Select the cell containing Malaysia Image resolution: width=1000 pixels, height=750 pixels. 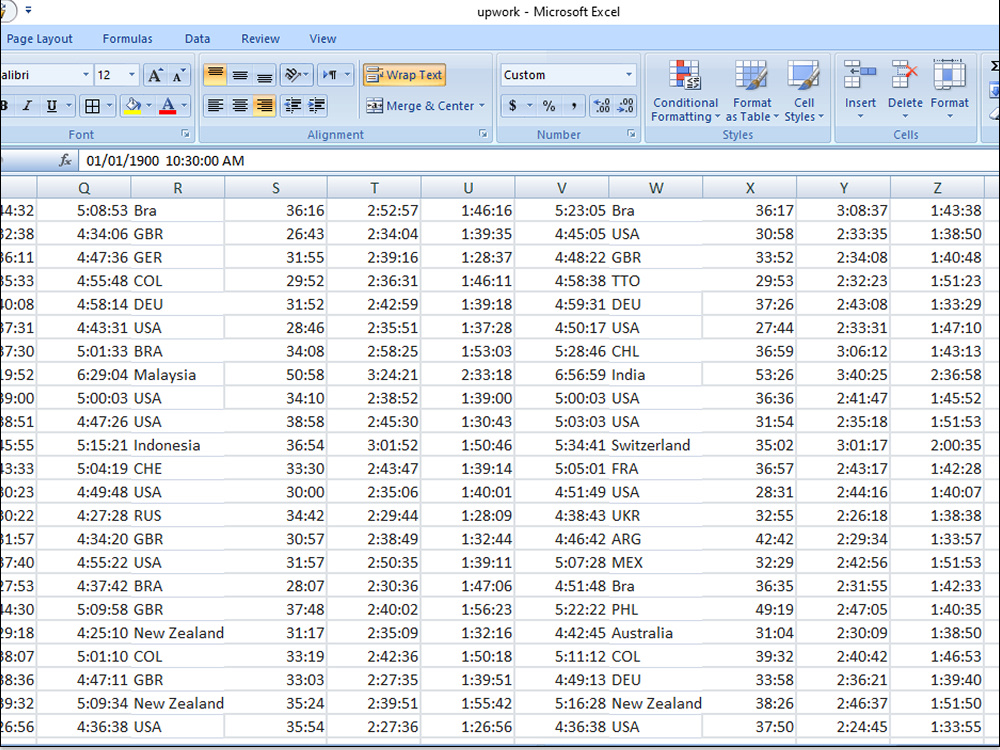tap(178, 375)
